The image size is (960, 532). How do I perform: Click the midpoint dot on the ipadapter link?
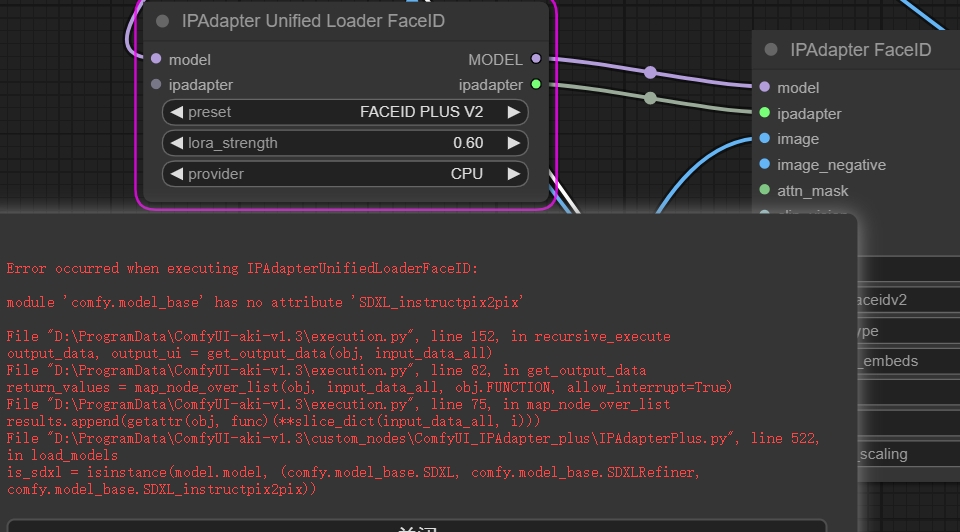point(651,98)
